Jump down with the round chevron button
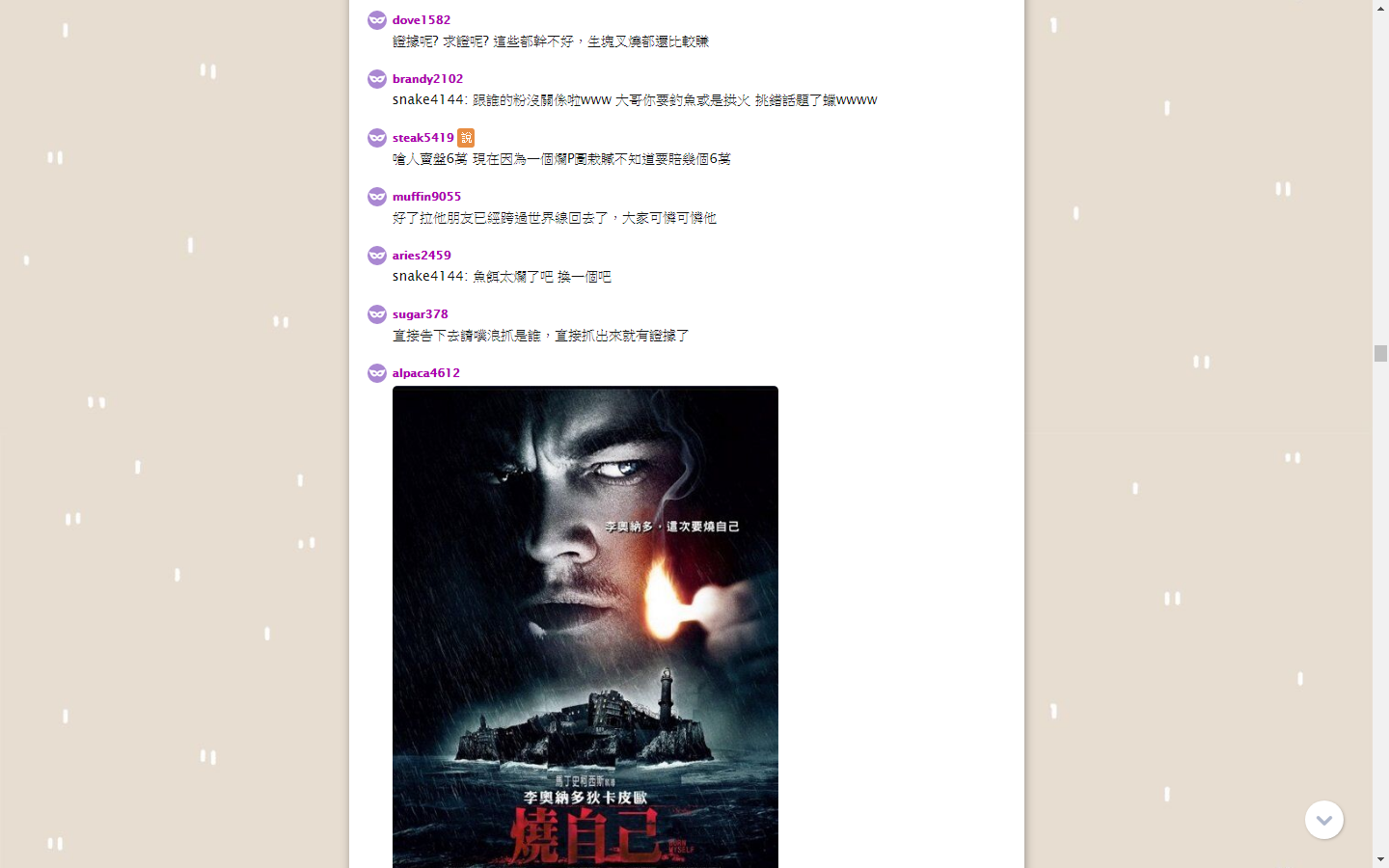This screenshot has width=1389, height=868. (1324, 820)
